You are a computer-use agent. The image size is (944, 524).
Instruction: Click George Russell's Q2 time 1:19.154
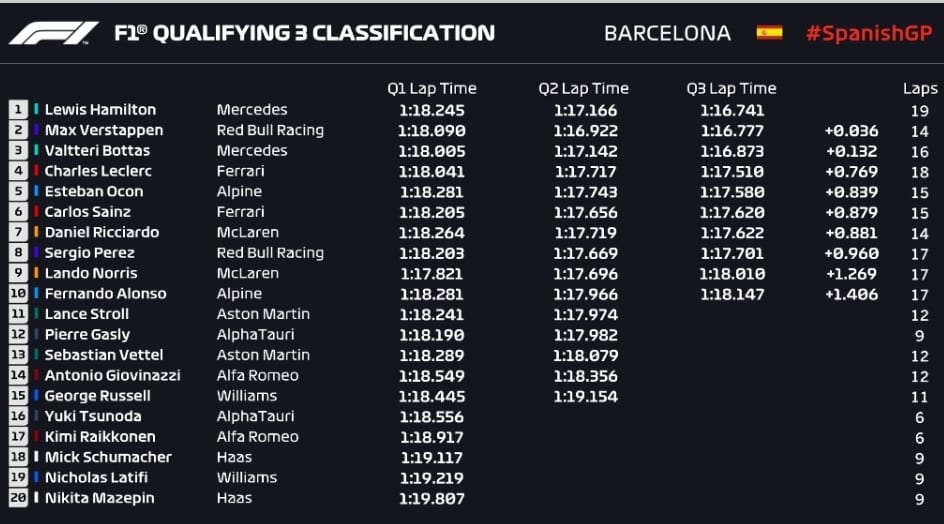point(585,397)
